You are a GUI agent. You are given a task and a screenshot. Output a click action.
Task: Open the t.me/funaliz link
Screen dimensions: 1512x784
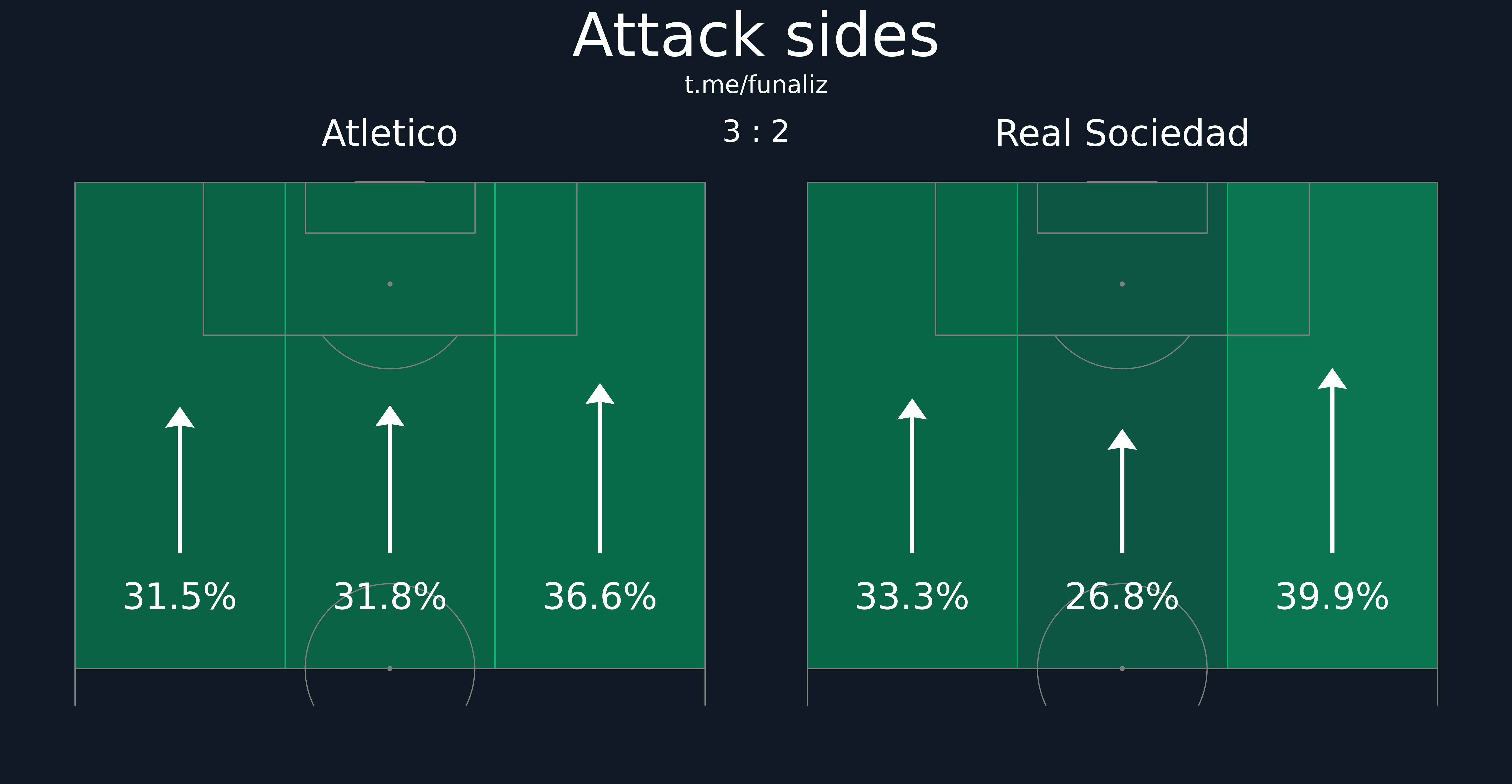coord(756,85)
